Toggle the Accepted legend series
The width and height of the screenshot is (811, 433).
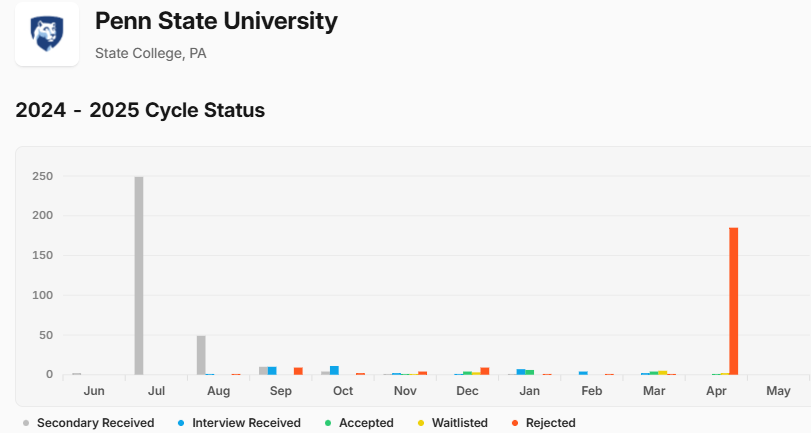tap(366, 423)
